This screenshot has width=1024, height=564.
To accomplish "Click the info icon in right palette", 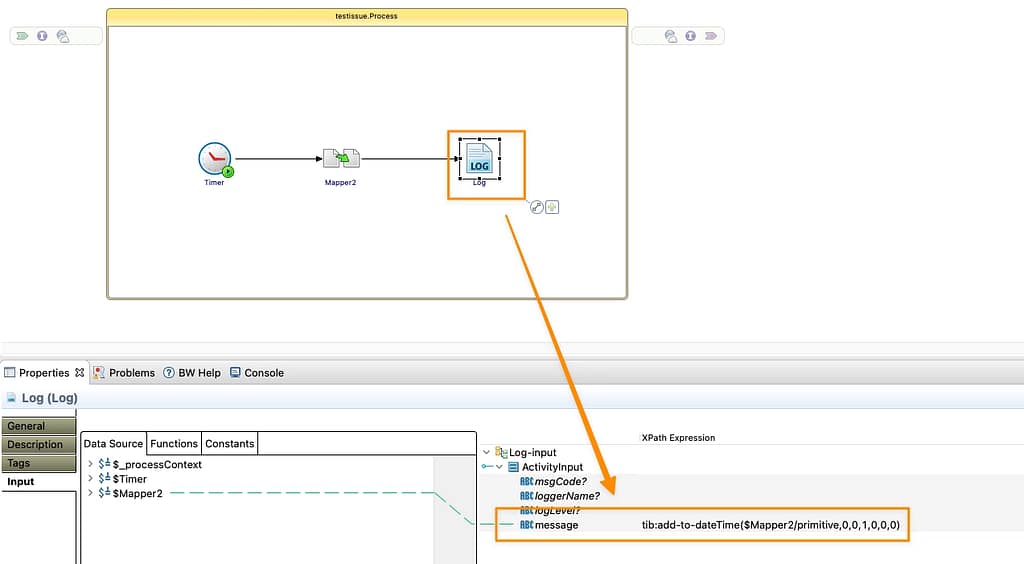I will click(691, 36).
